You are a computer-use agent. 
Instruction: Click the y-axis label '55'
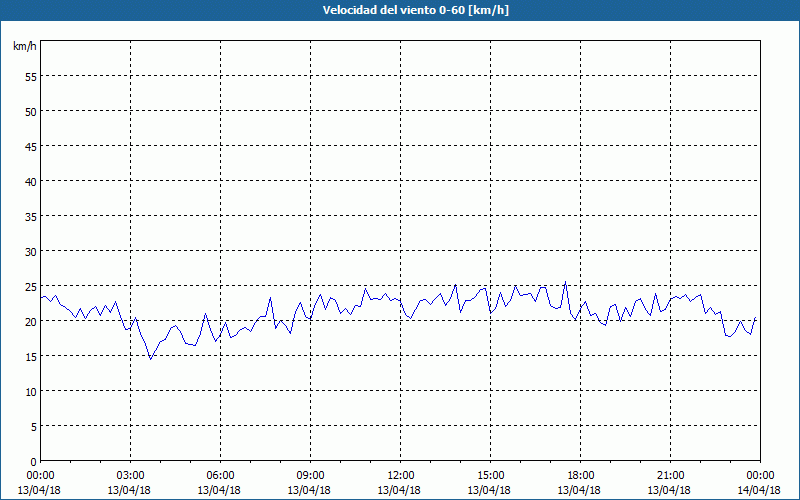pyautogui.click(x=31, y=77)
